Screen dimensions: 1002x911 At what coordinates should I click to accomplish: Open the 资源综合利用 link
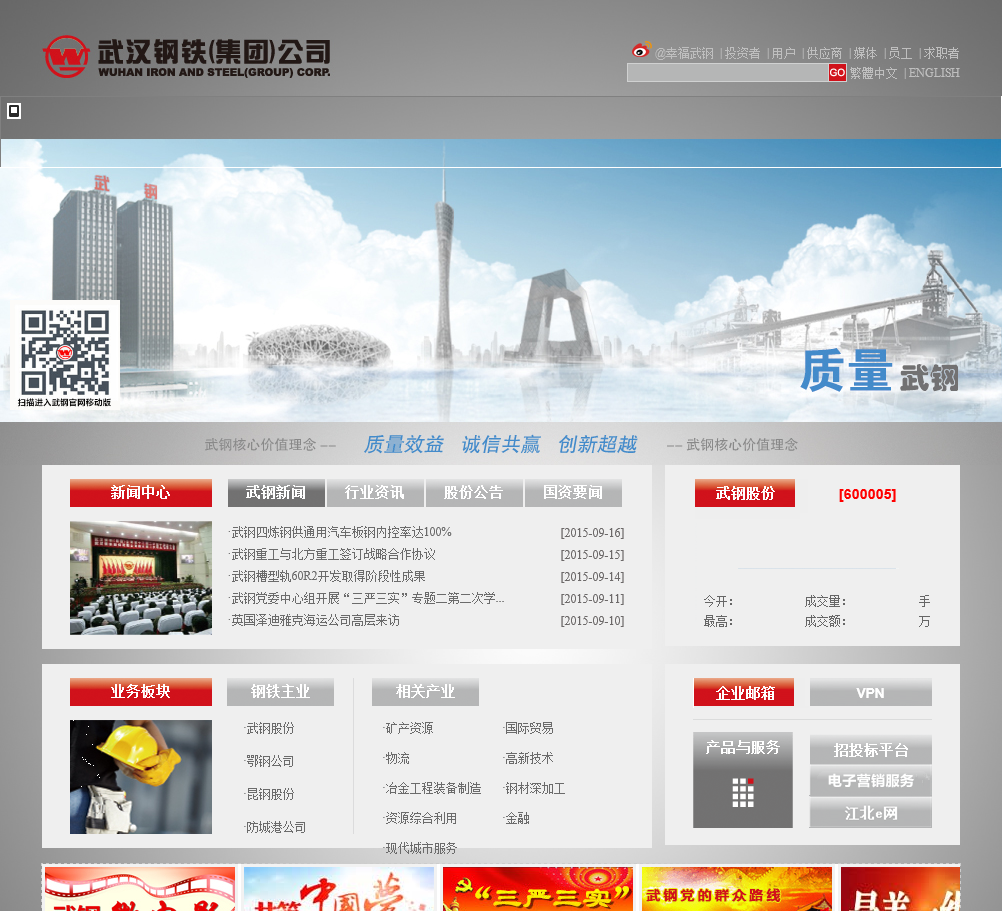tap(421, 818)
